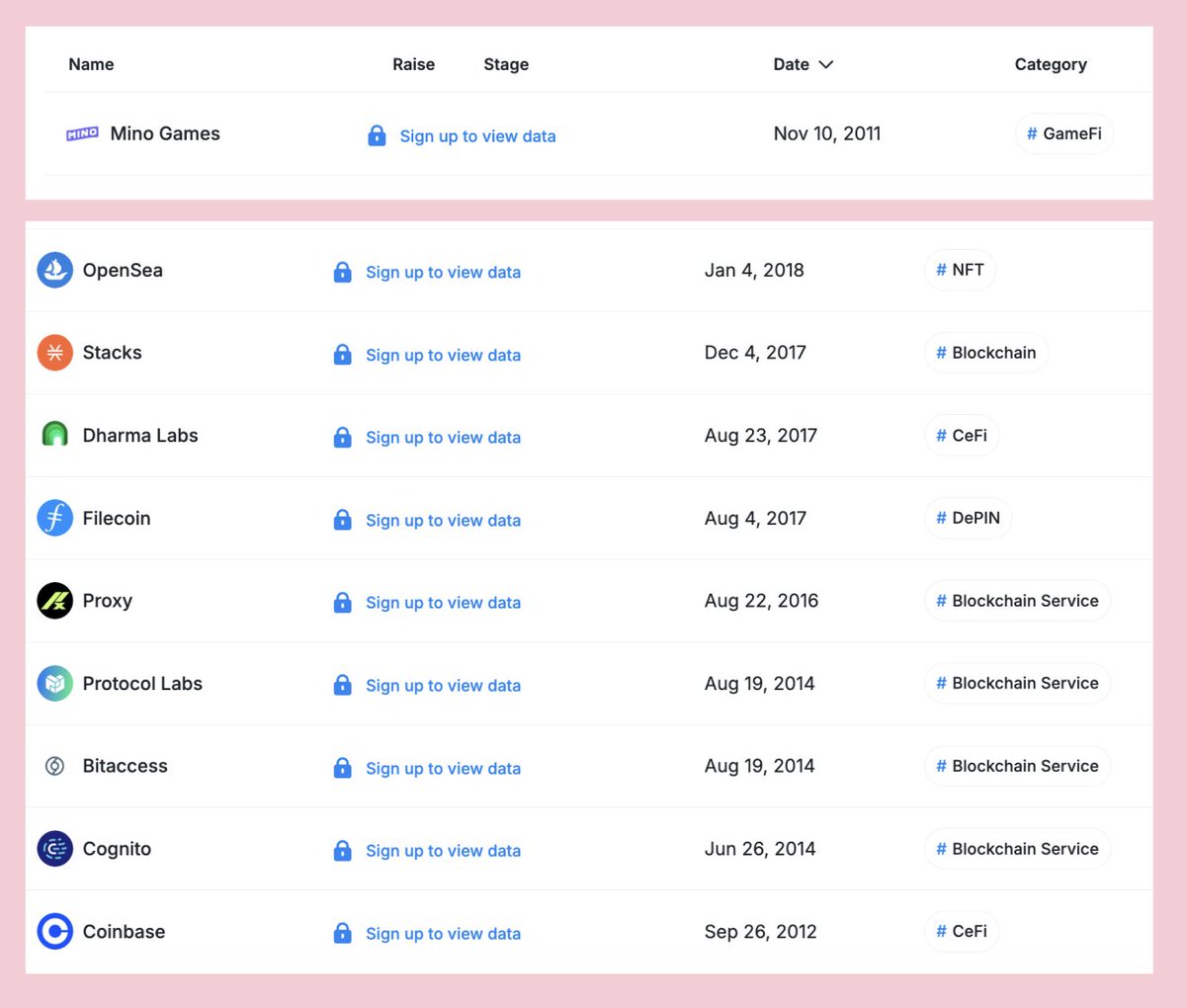Image resolution: width=1186 pixels, height=1008 pixels.
Task: Open Sign up link for Coinbase
Action: click(443, 934)
